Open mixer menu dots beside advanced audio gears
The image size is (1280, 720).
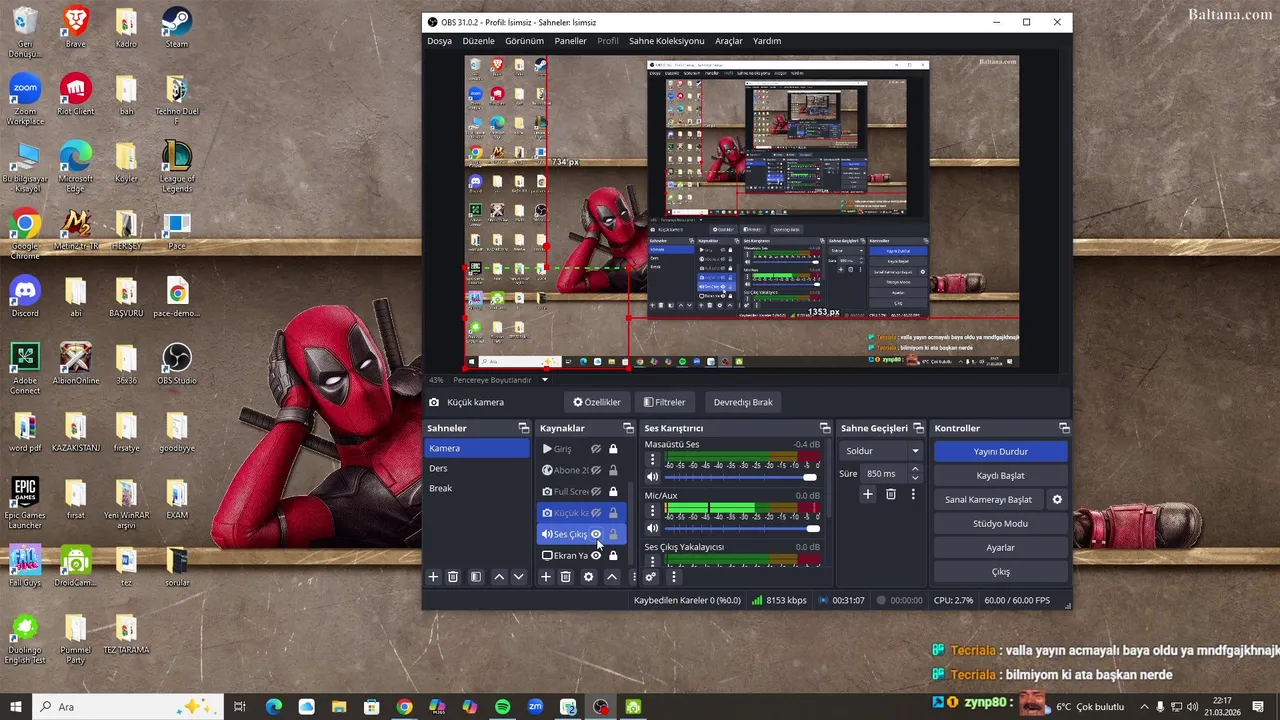click(674, 577)
